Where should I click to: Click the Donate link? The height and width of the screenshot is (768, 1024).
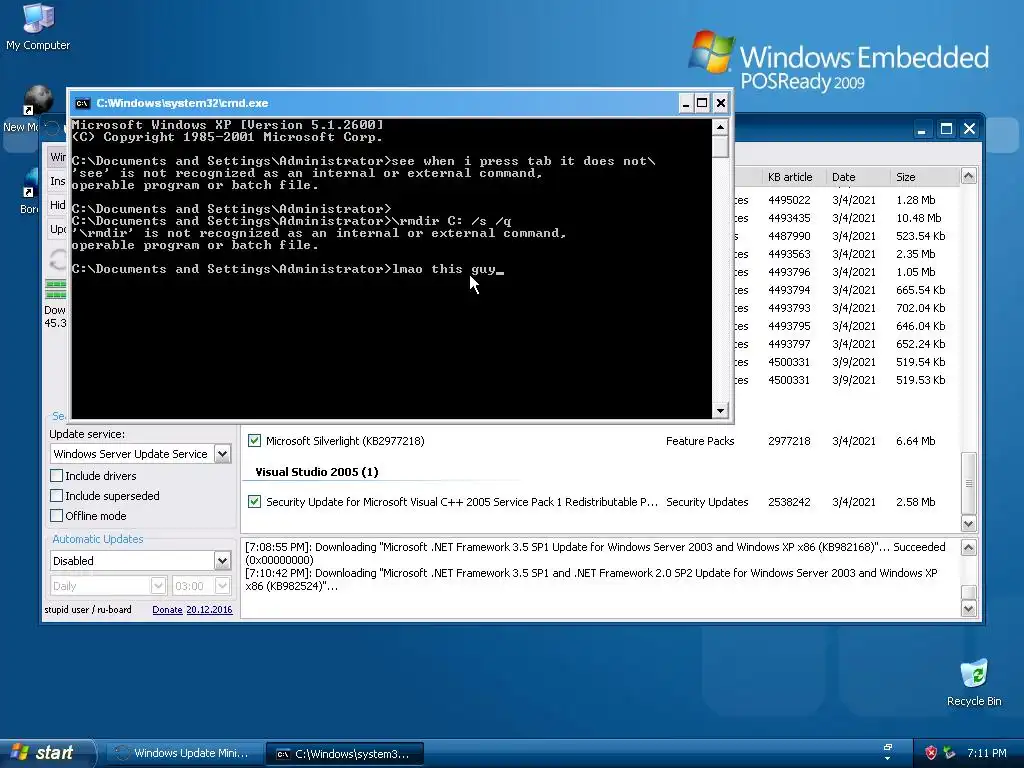point(167,609)
